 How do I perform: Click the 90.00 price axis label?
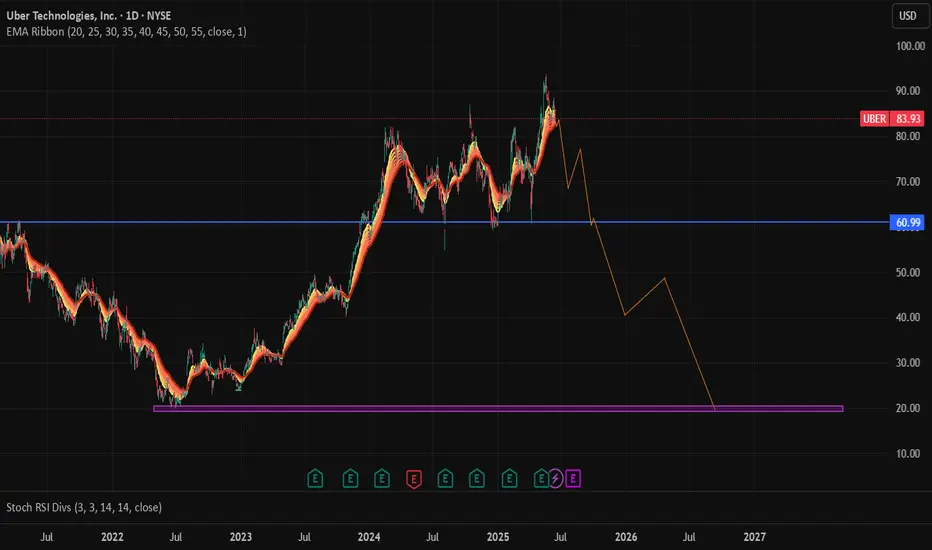point(908,91)
